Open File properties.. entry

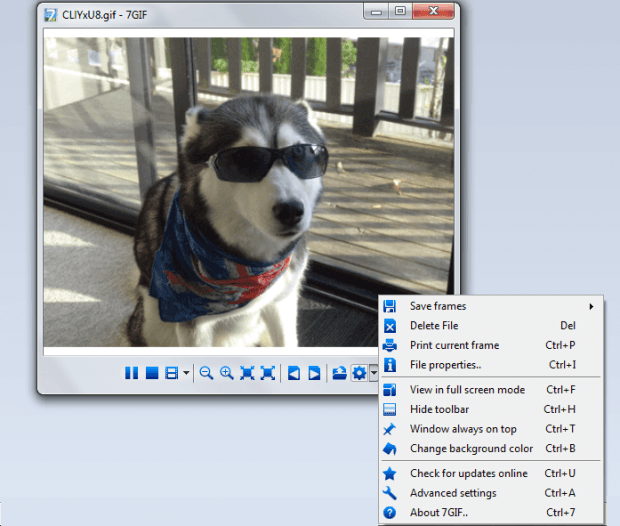click(491, 365)
